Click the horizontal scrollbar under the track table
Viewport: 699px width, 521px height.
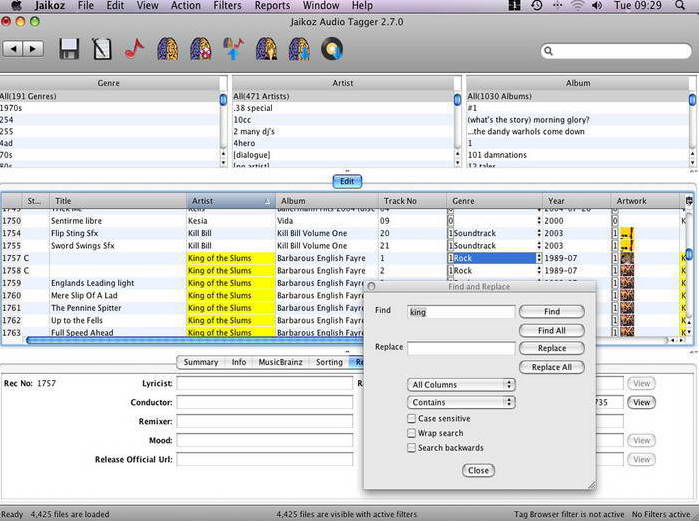[x=196, y=340]
